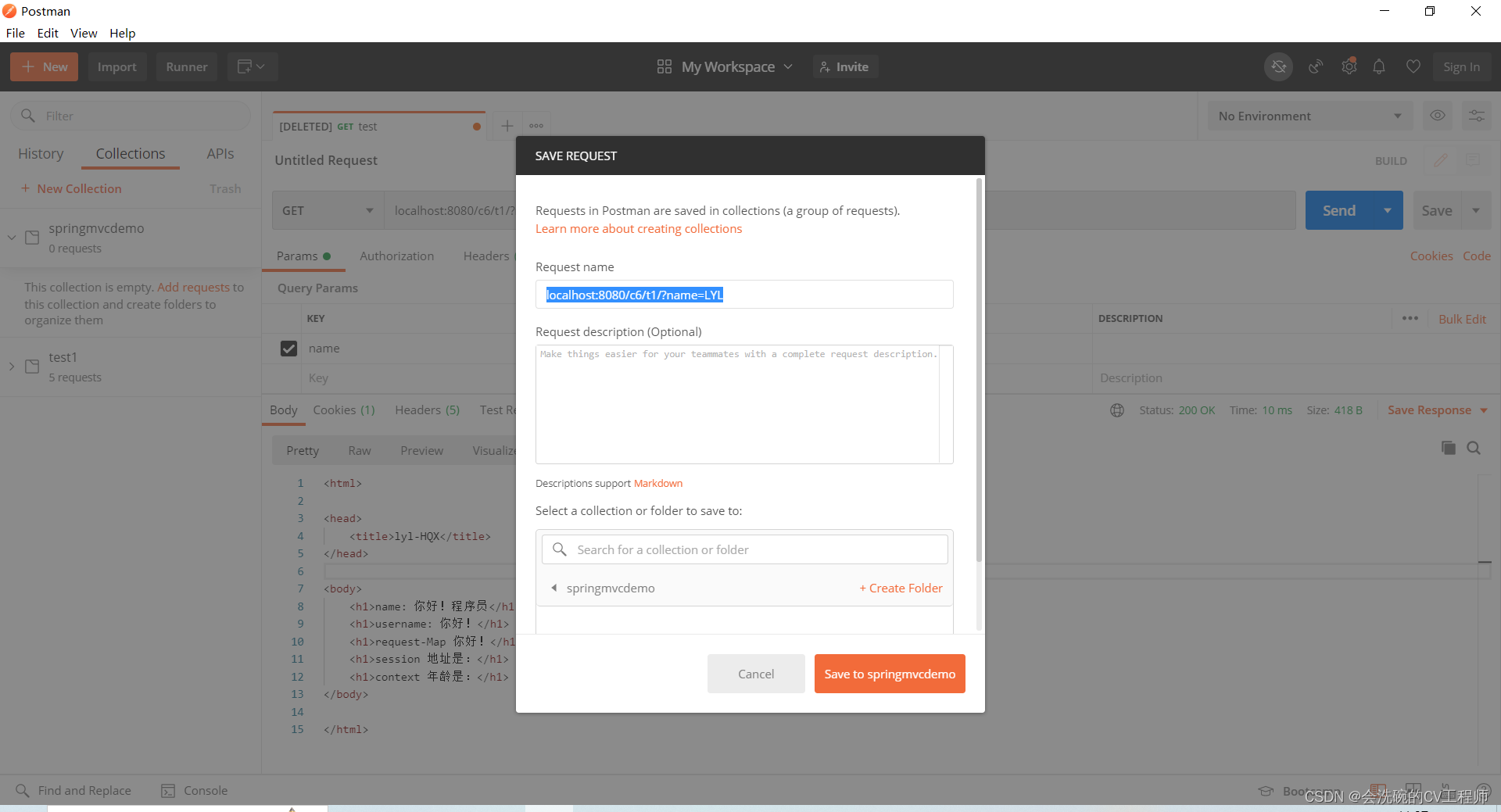The height and width of the screenshot is (812, 1501).
Task: Switch to the History tab
Action: click(41, 154)
